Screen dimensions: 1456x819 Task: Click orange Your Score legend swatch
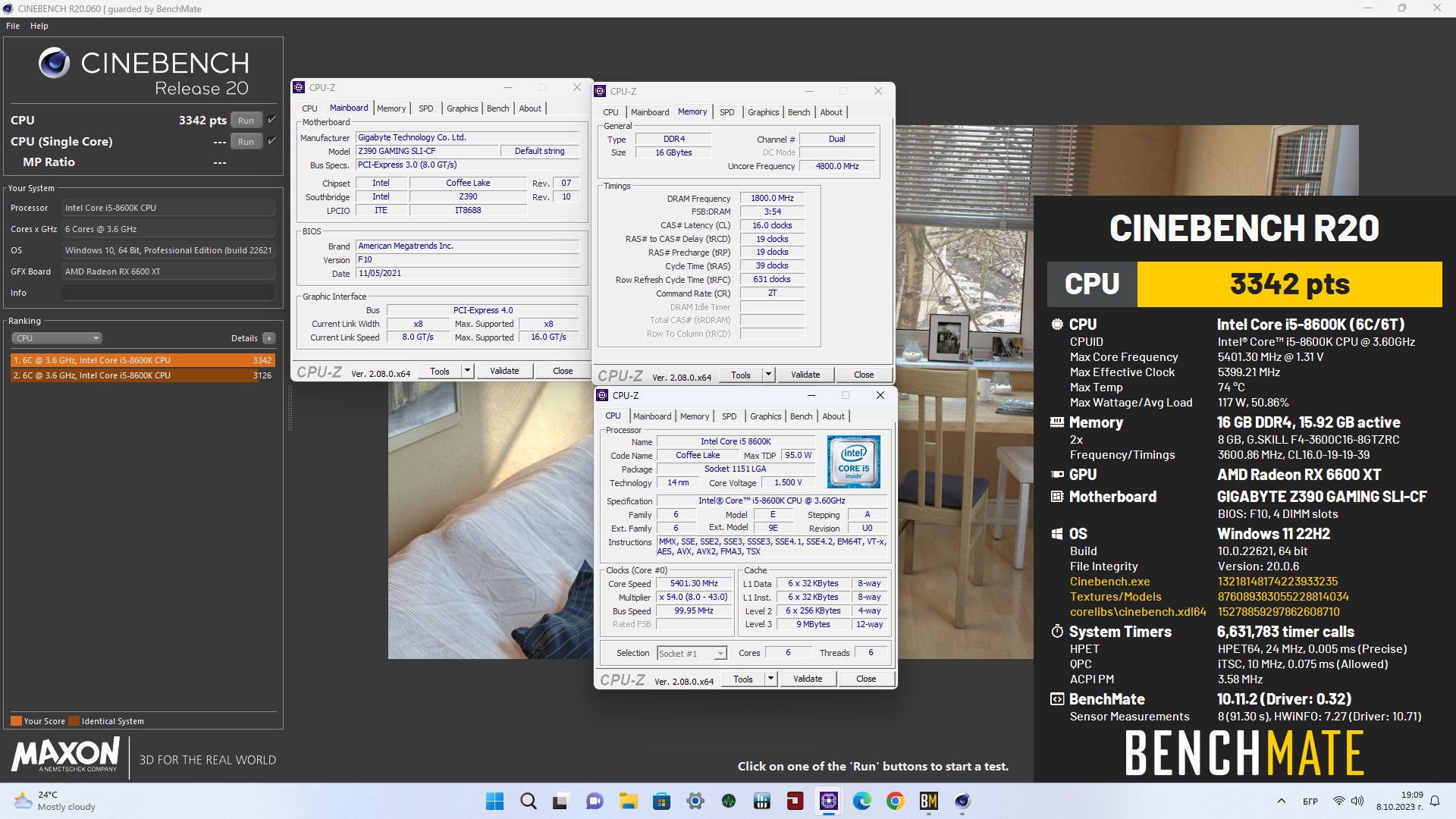click(16, 721)
